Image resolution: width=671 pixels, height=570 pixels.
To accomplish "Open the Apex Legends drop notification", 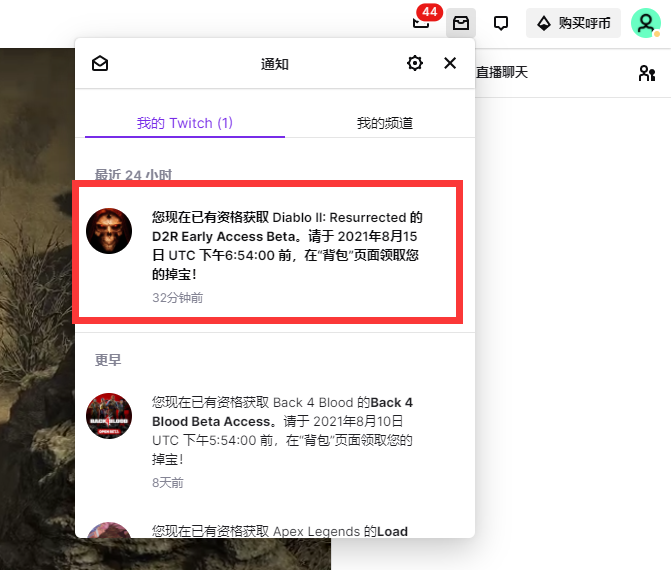I will [x=275, y=529].
